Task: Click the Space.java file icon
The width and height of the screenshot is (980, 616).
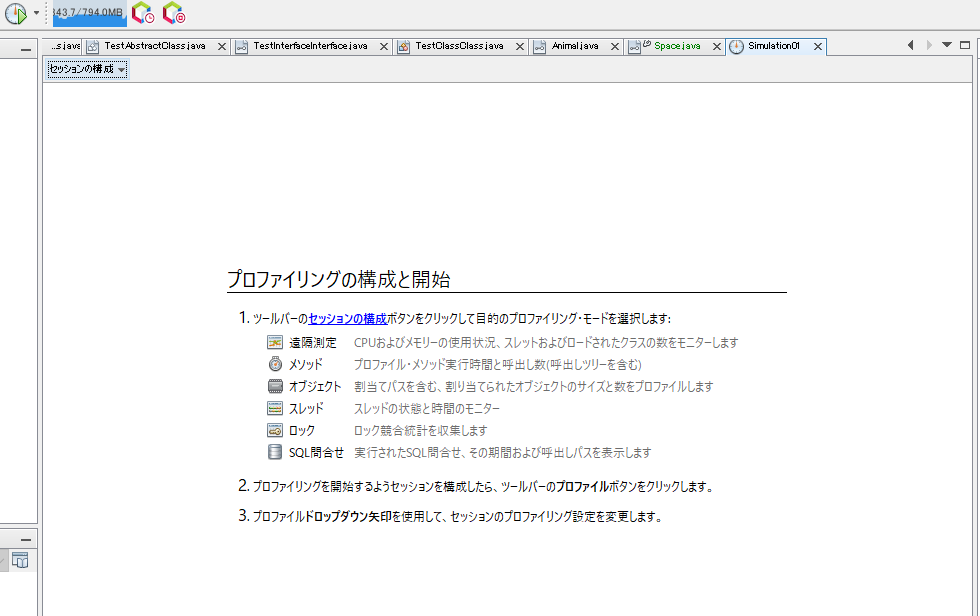Action: click(x=635, y=47)
